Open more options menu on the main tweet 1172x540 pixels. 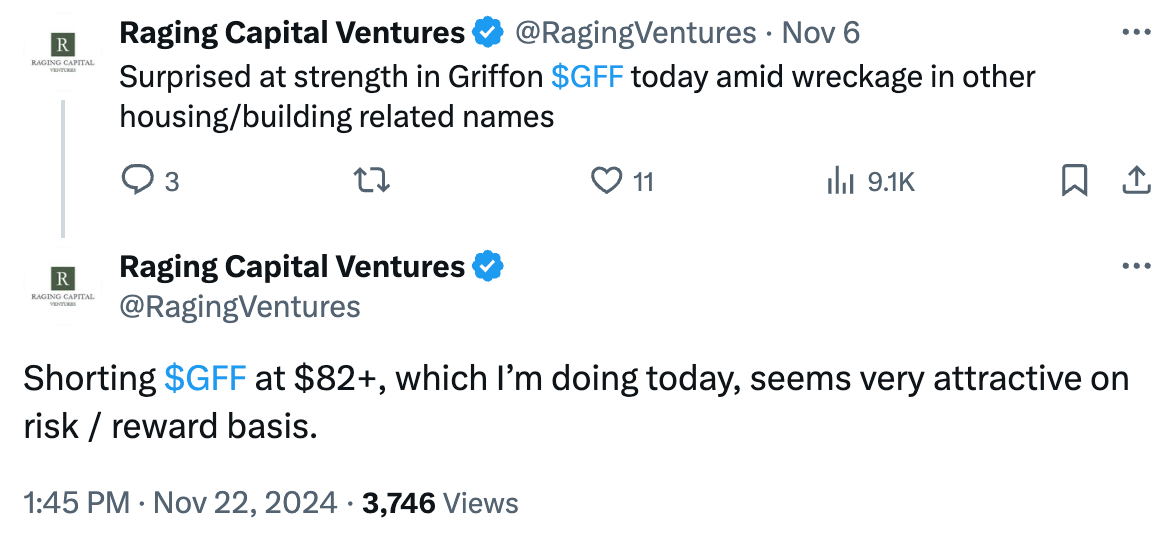click(1137, 266)
